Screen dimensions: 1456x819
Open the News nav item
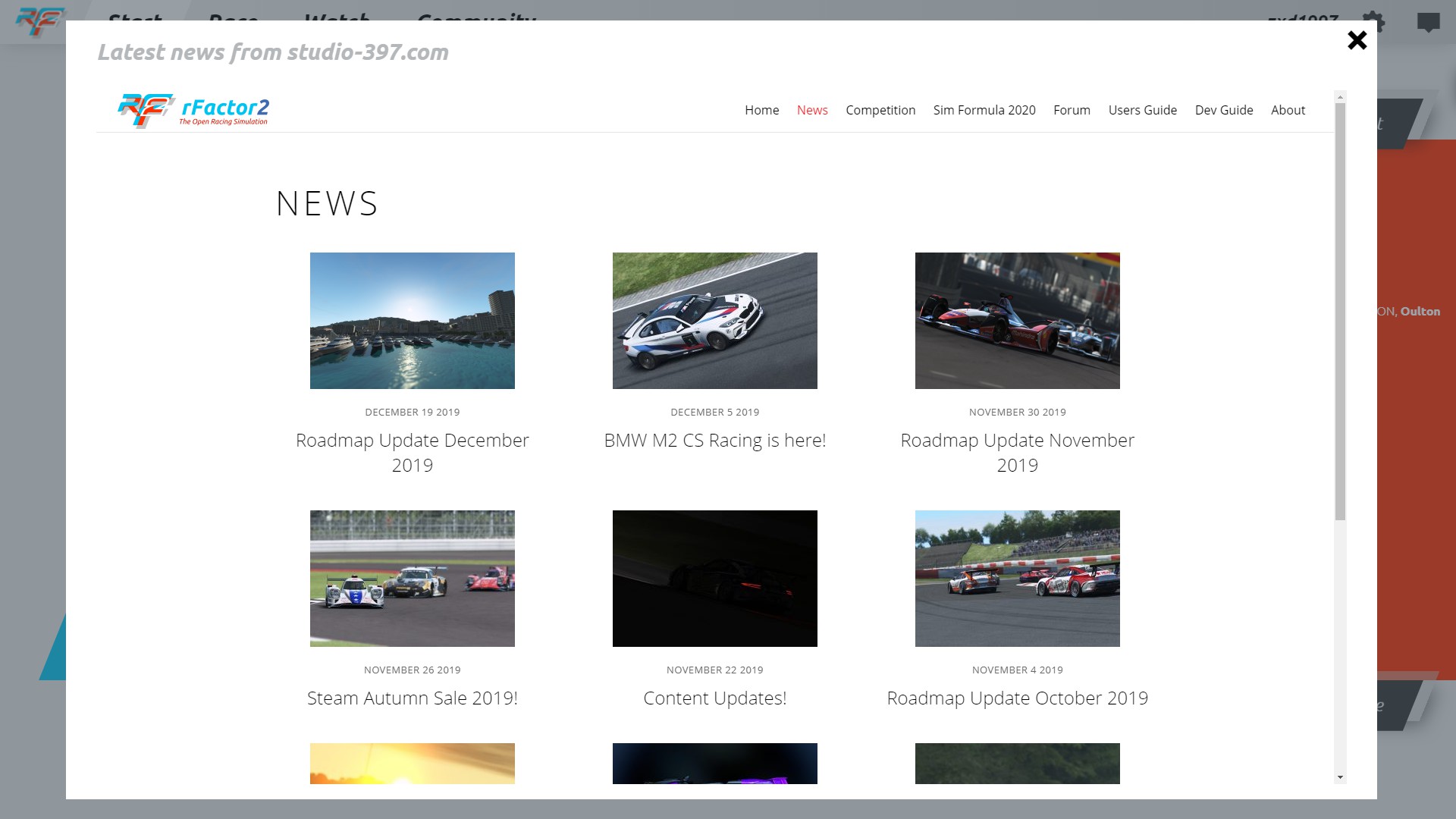tap(812, 110)
